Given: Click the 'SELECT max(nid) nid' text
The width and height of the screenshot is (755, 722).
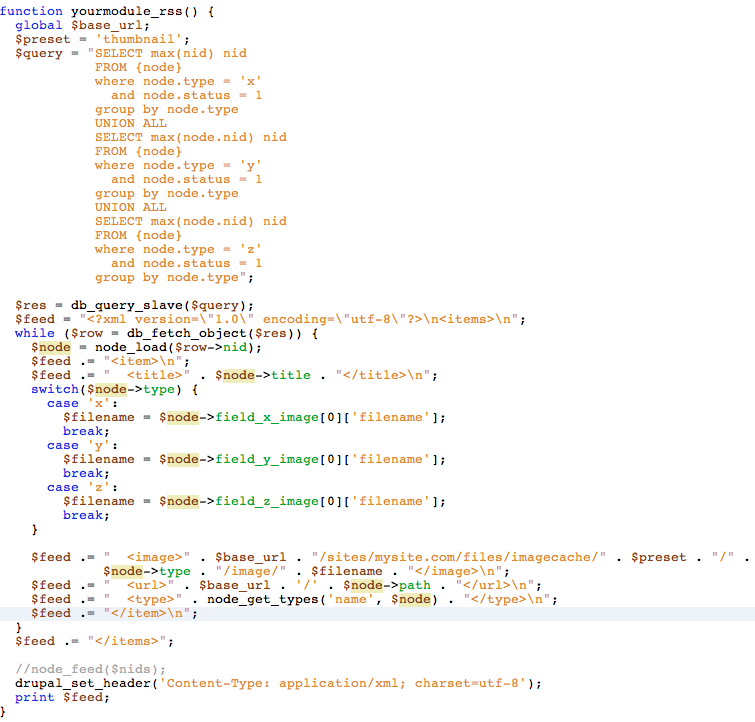Looking at the screenshot, I should (170, 53).
